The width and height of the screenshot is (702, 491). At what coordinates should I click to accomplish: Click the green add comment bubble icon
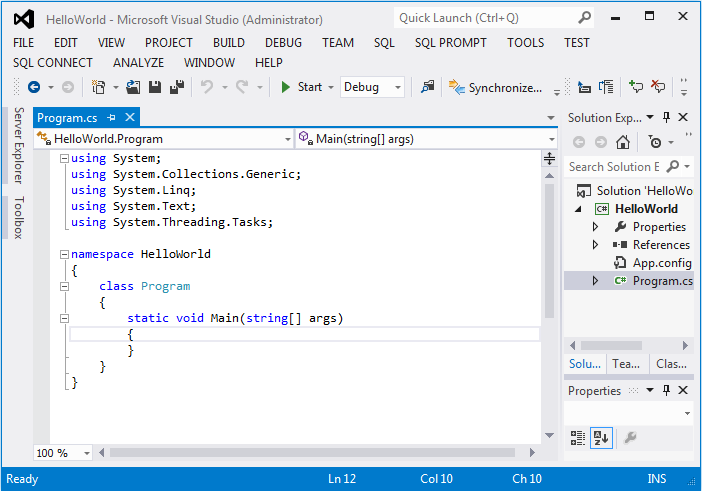coord(636,86)
